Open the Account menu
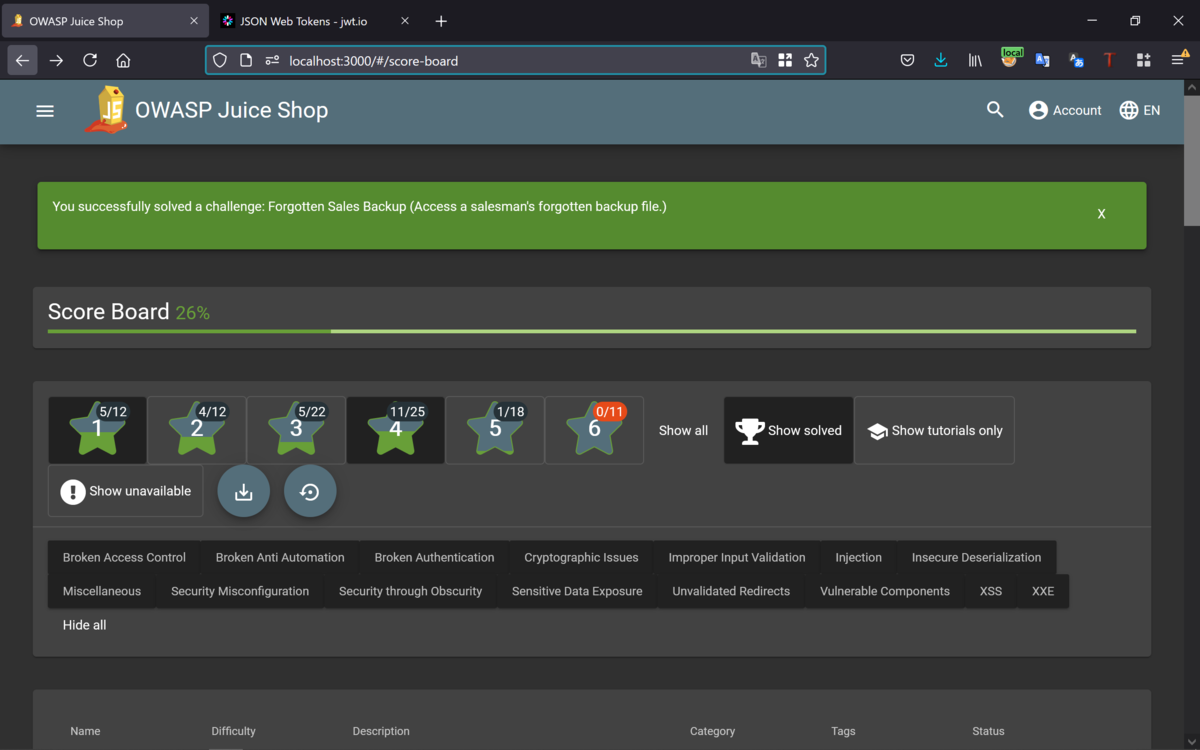 pyautogui.click(x=1065, y=110)
